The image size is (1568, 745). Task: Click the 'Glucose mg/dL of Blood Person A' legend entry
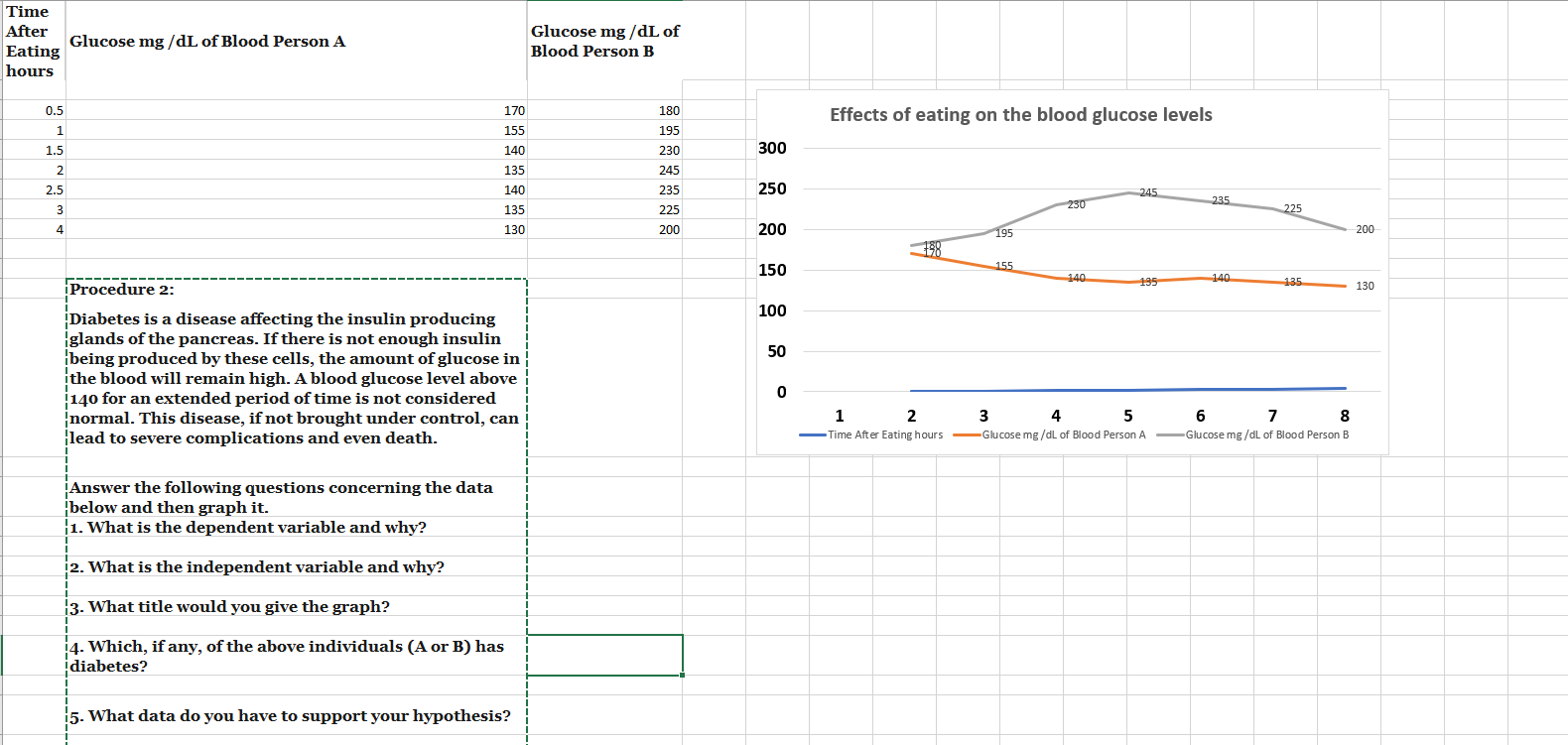1050,435
